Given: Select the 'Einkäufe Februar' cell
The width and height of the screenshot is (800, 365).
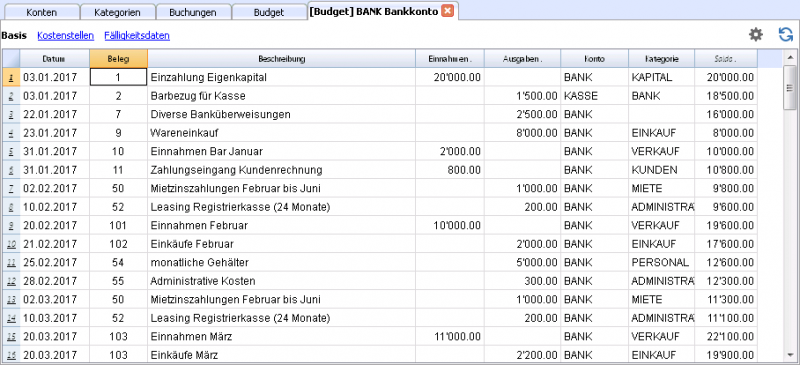Looking at the screenshot, I should point(282,244).
